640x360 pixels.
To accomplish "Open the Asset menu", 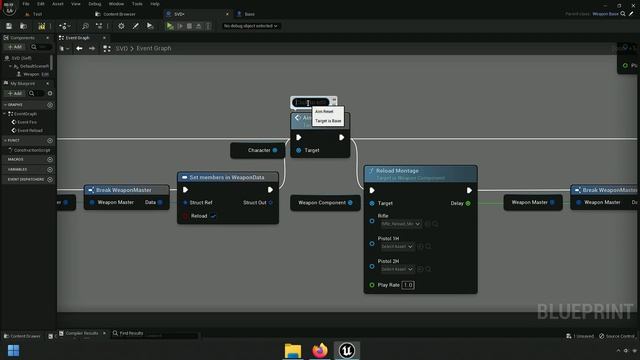I will pos(58,4).
